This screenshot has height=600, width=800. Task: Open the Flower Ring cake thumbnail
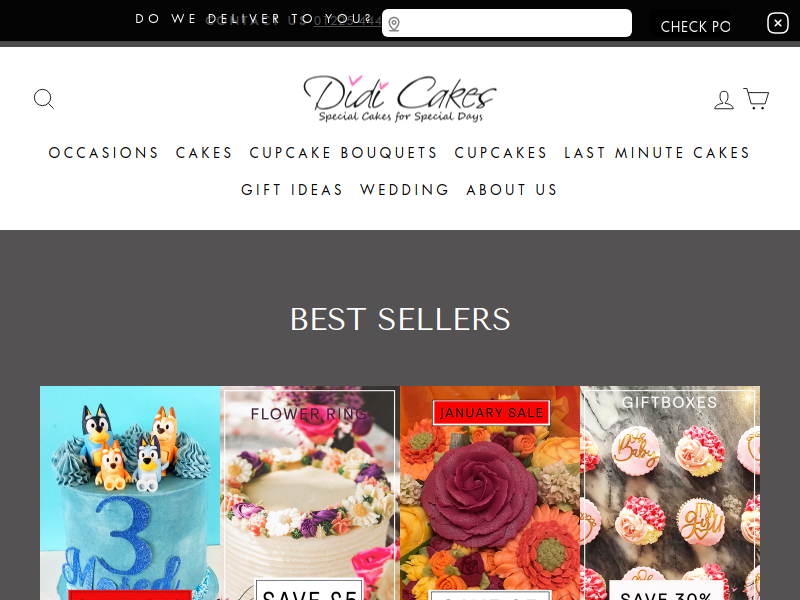tap(310, 493)
